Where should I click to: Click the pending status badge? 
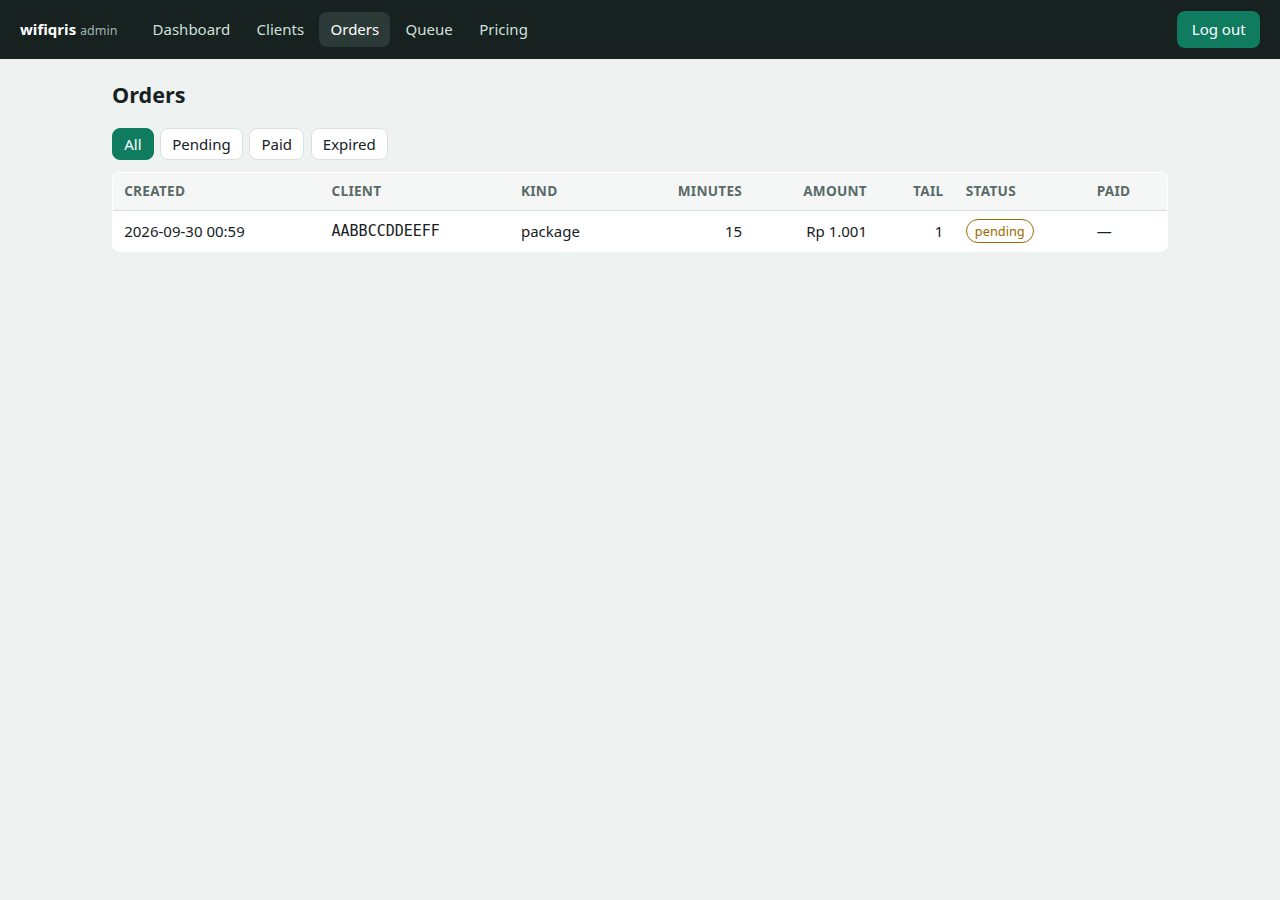point(1000,231)
